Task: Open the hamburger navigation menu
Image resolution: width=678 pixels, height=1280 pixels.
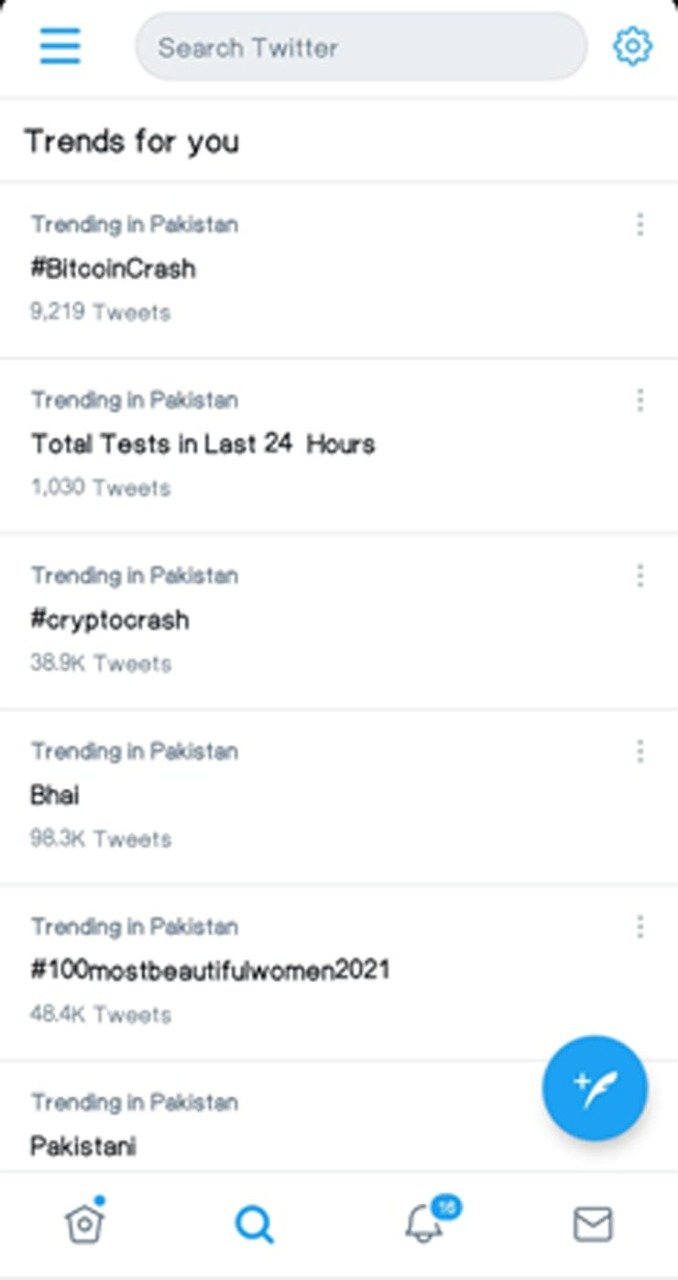Action: (60, 46)
